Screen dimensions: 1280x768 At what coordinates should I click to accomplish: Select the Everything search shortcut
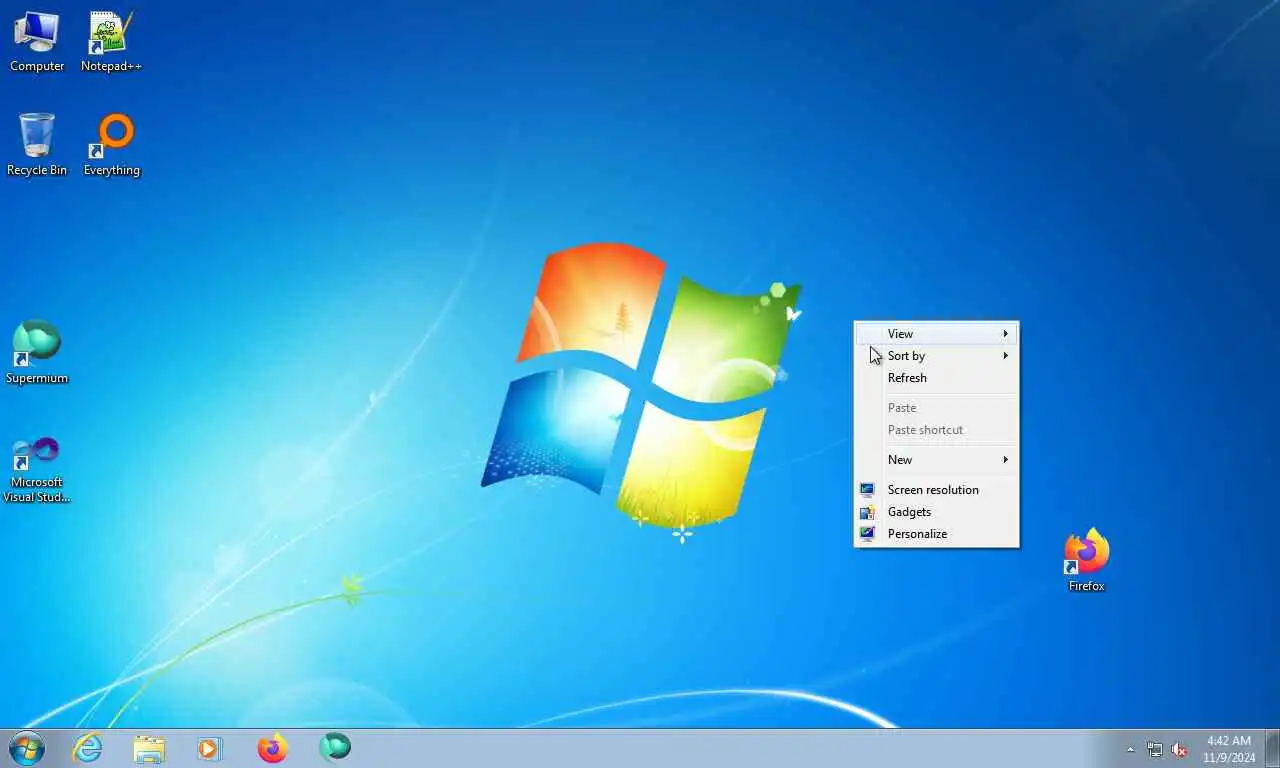pyautogui.click(x=112, y=146)
